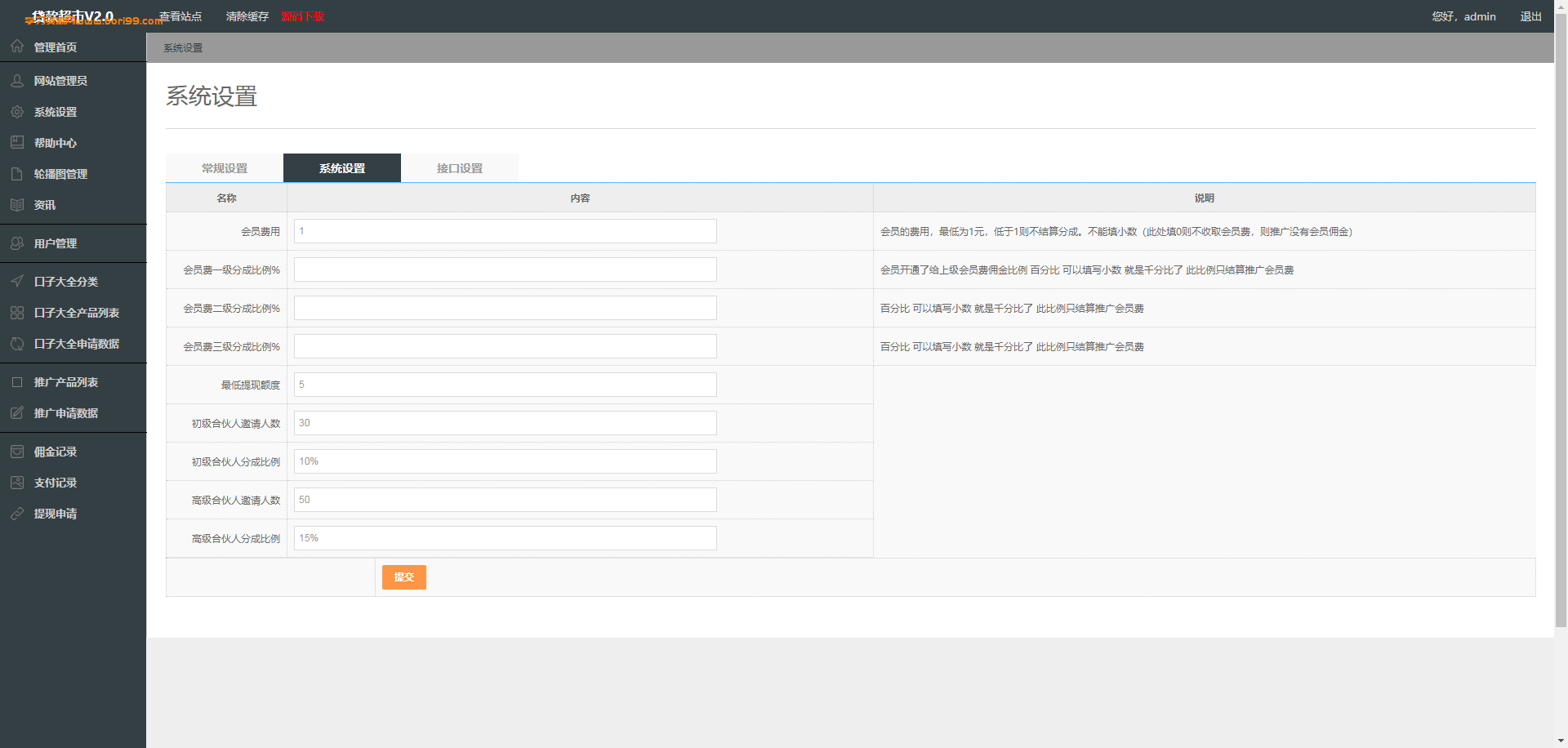The height and width of the screenshot is (748, 1568).
Task: Click the 内容 column header
Action: click(580, 198)
